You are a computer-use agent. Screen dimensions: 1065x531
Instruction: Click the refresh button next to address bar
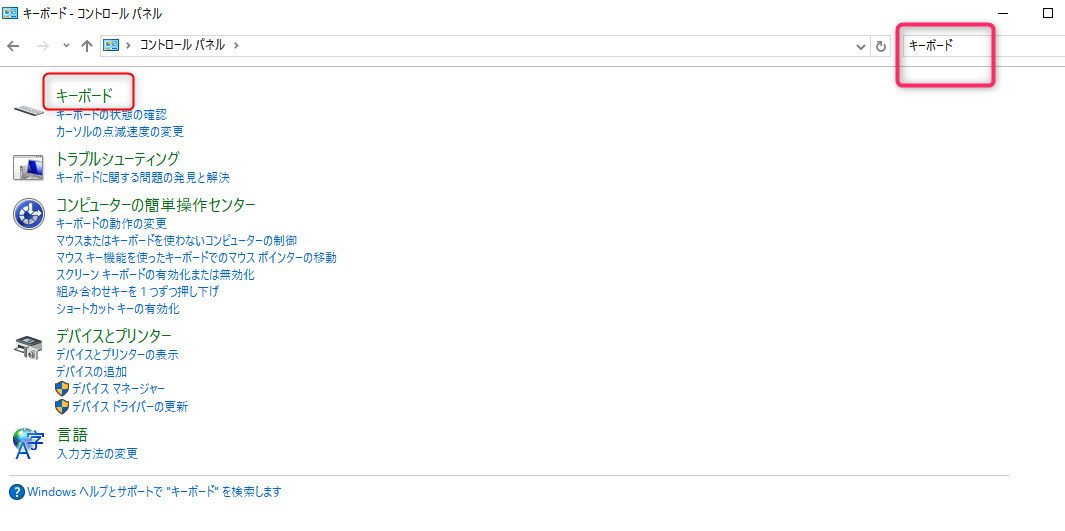[881, 46]
